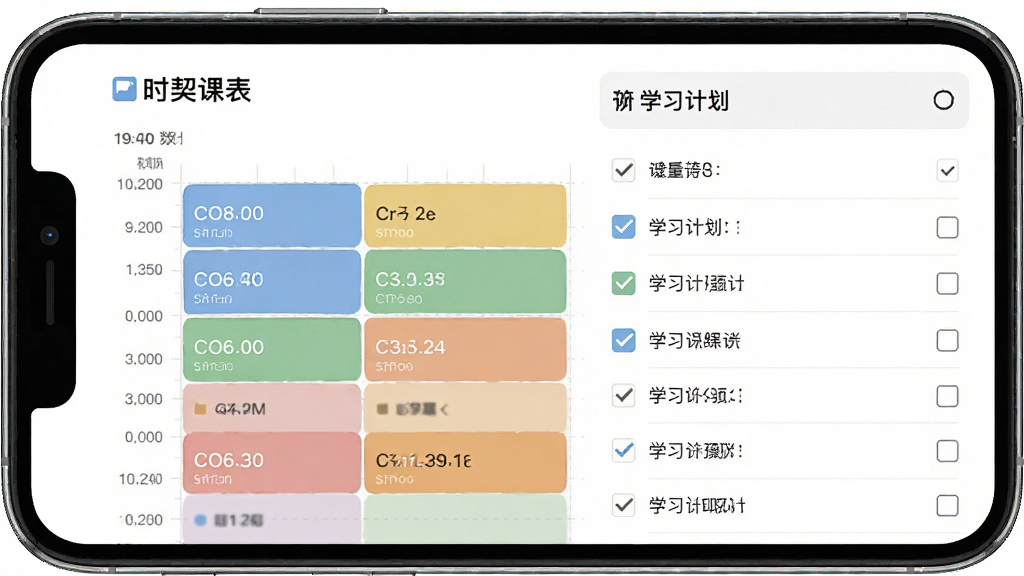Toggle the blue-checkmark checkbox in the sixth list row
The height and width of the screenshot is (576, 1024).
coord(624,451)
